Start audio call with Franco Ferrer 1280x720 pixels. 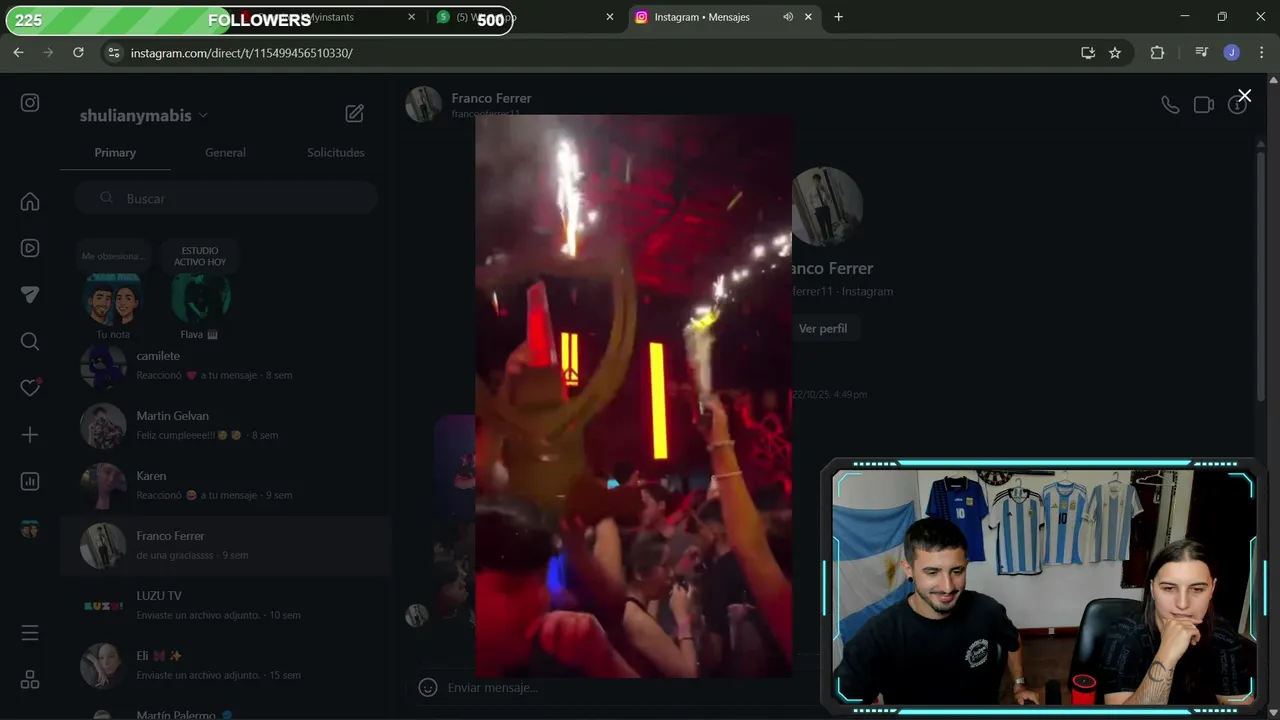(x=1170, y=104)
